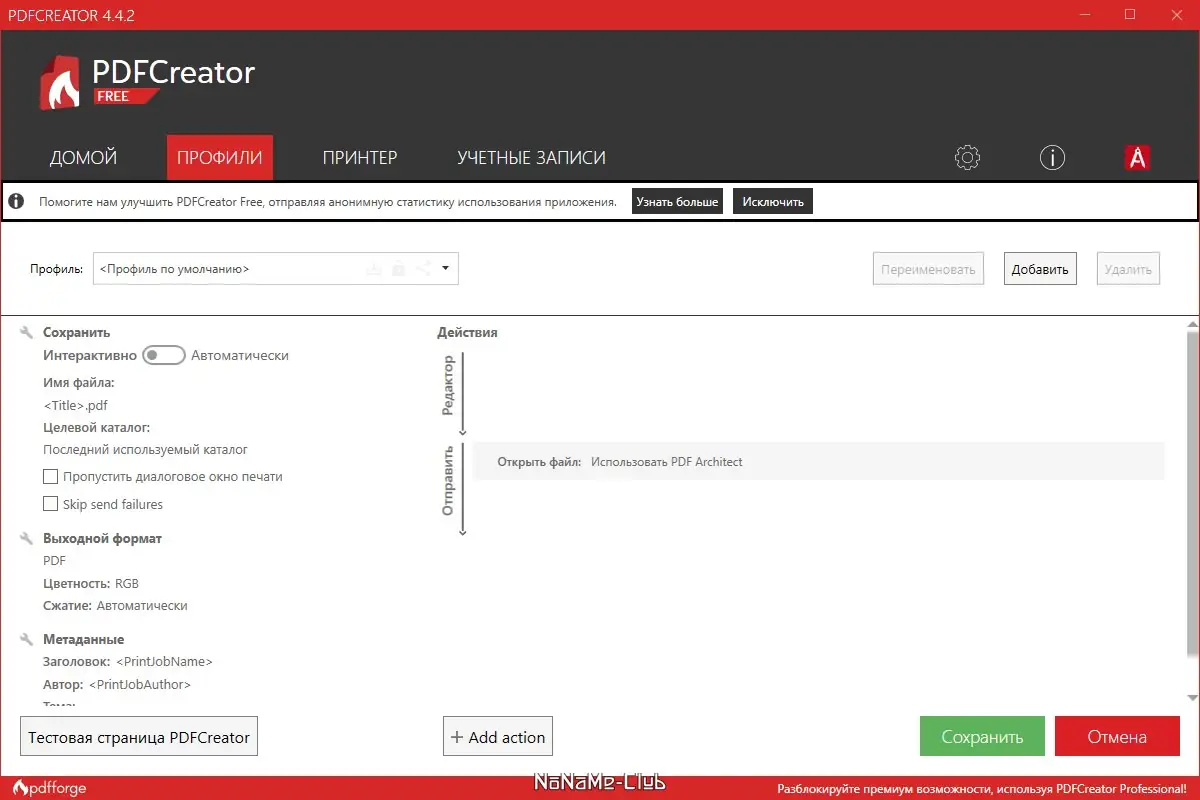The width and height of the screenshot is (1200, 800).
Task: Click the pdfforge logo in footer
Action: point(49,788)
